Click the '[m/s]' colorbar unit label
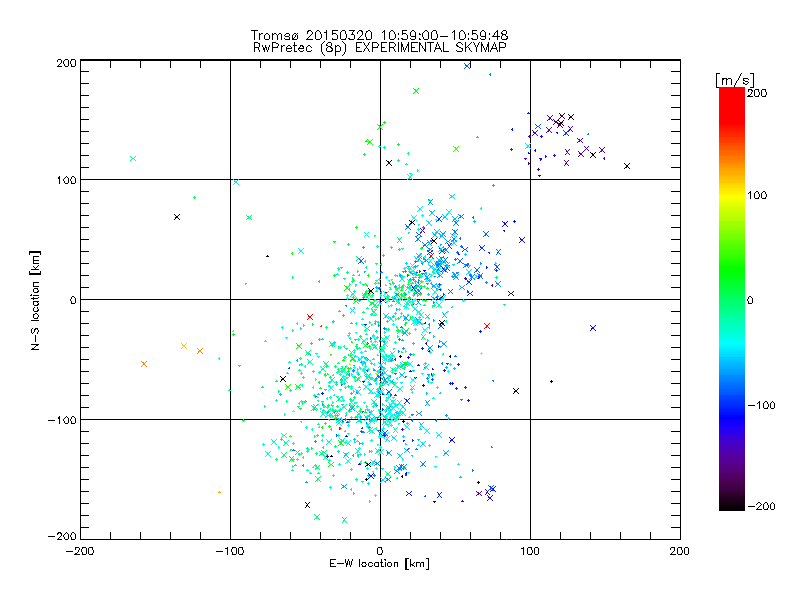 tap(734, 80)
